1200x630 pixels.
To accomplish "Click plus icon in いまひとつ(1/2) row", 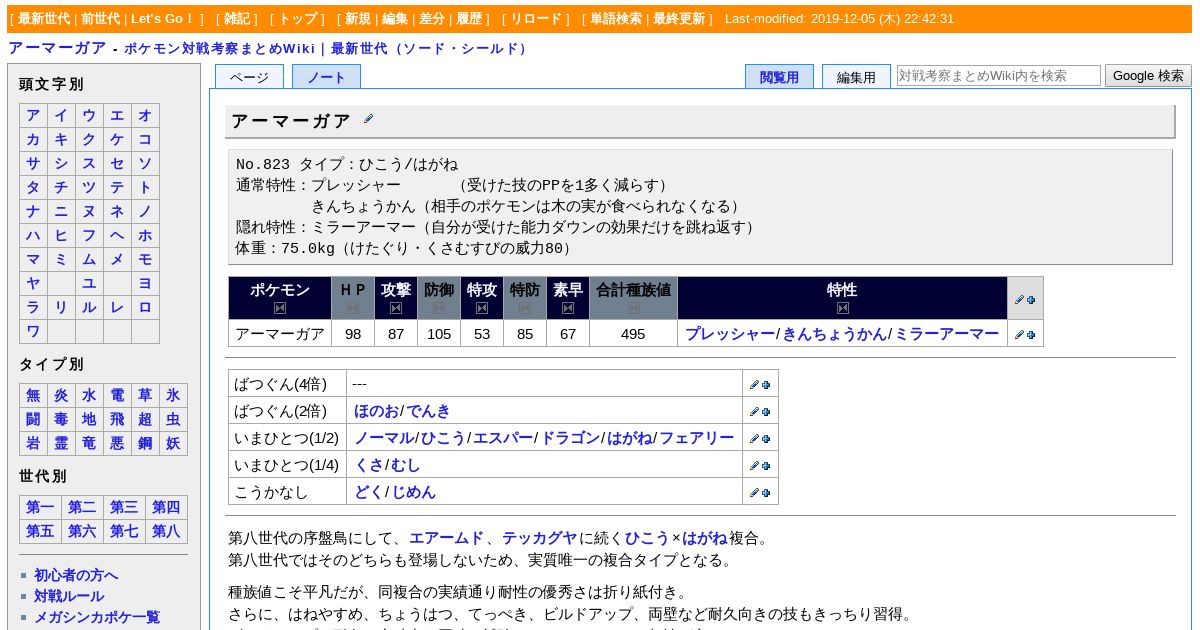I will [766, 438].
